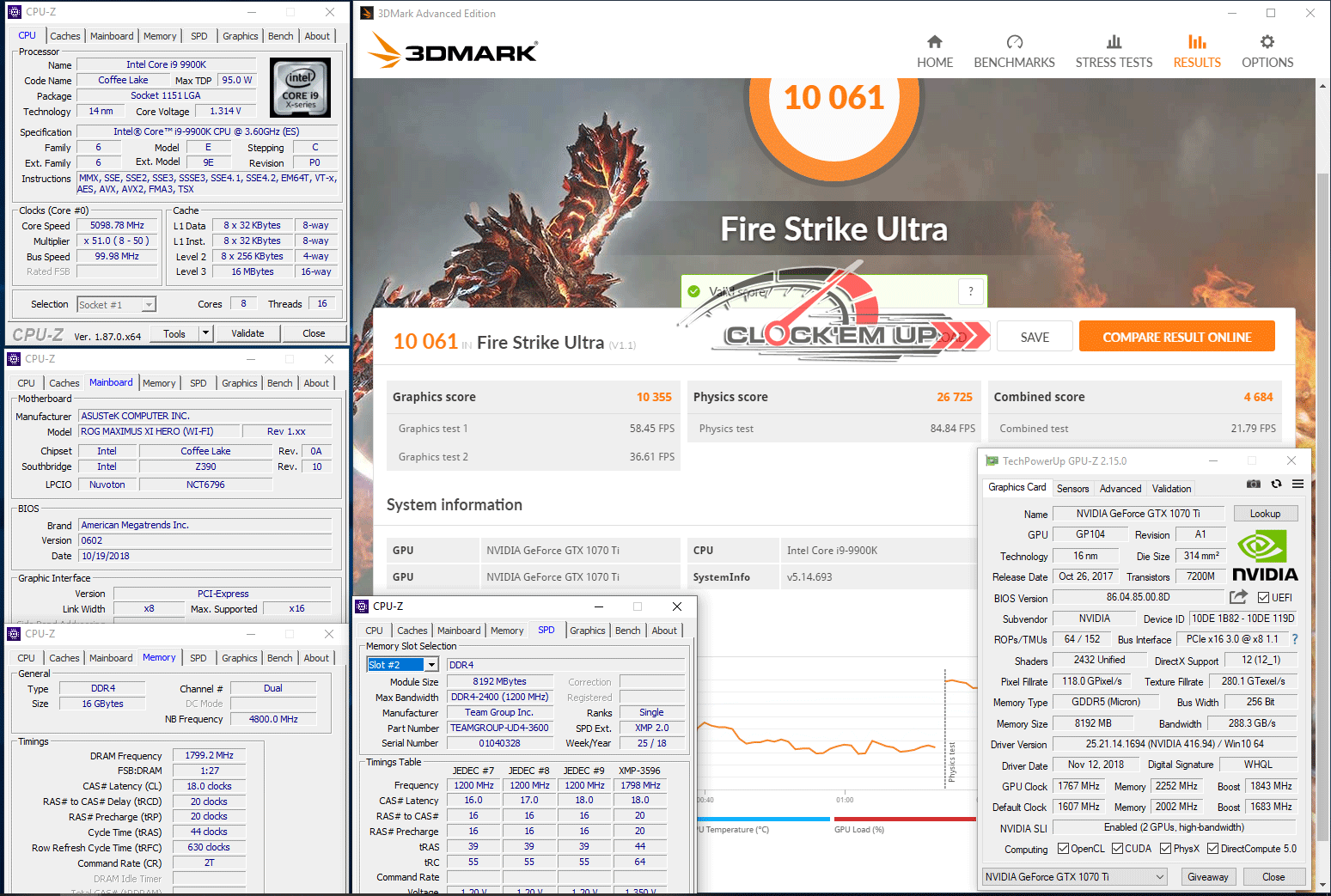Image resolution: width=1331 pixels, height=896 pixels.
Task: Toggle the PhysX checkbox
Action: click(1165, 849)
